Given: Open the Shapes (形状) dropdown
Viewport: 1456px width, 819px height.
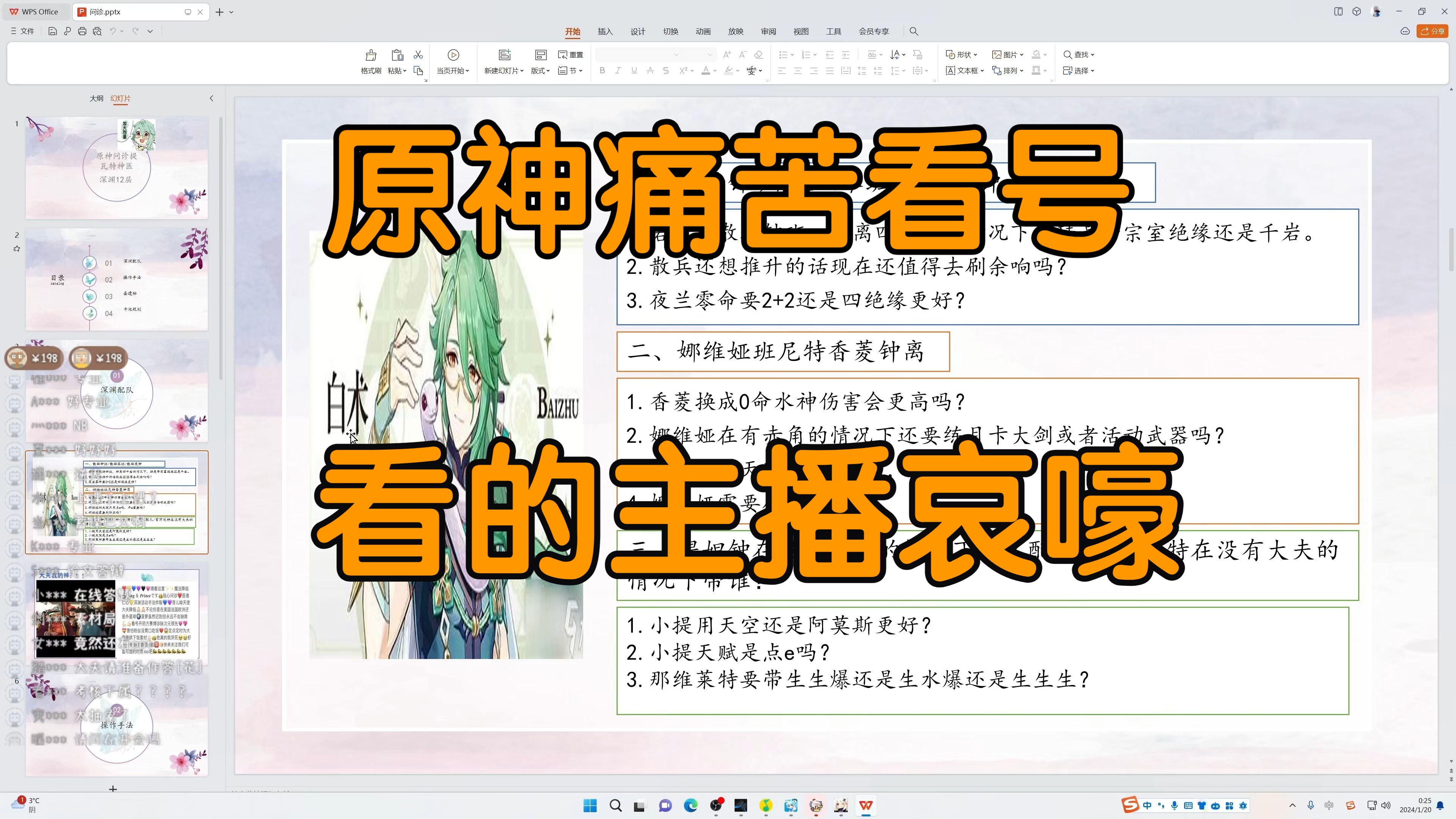Looking at the screenshot, I should 962,55.
